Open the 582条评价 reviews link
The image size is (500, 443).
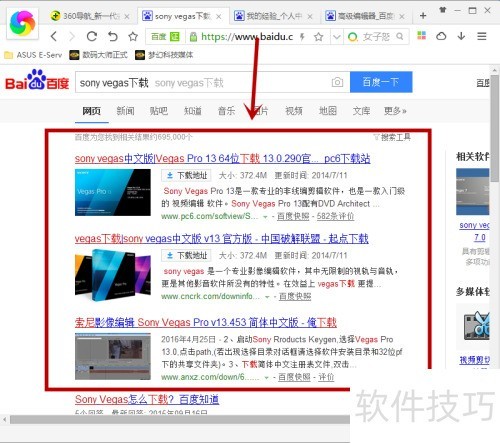[x=335, y=216]
